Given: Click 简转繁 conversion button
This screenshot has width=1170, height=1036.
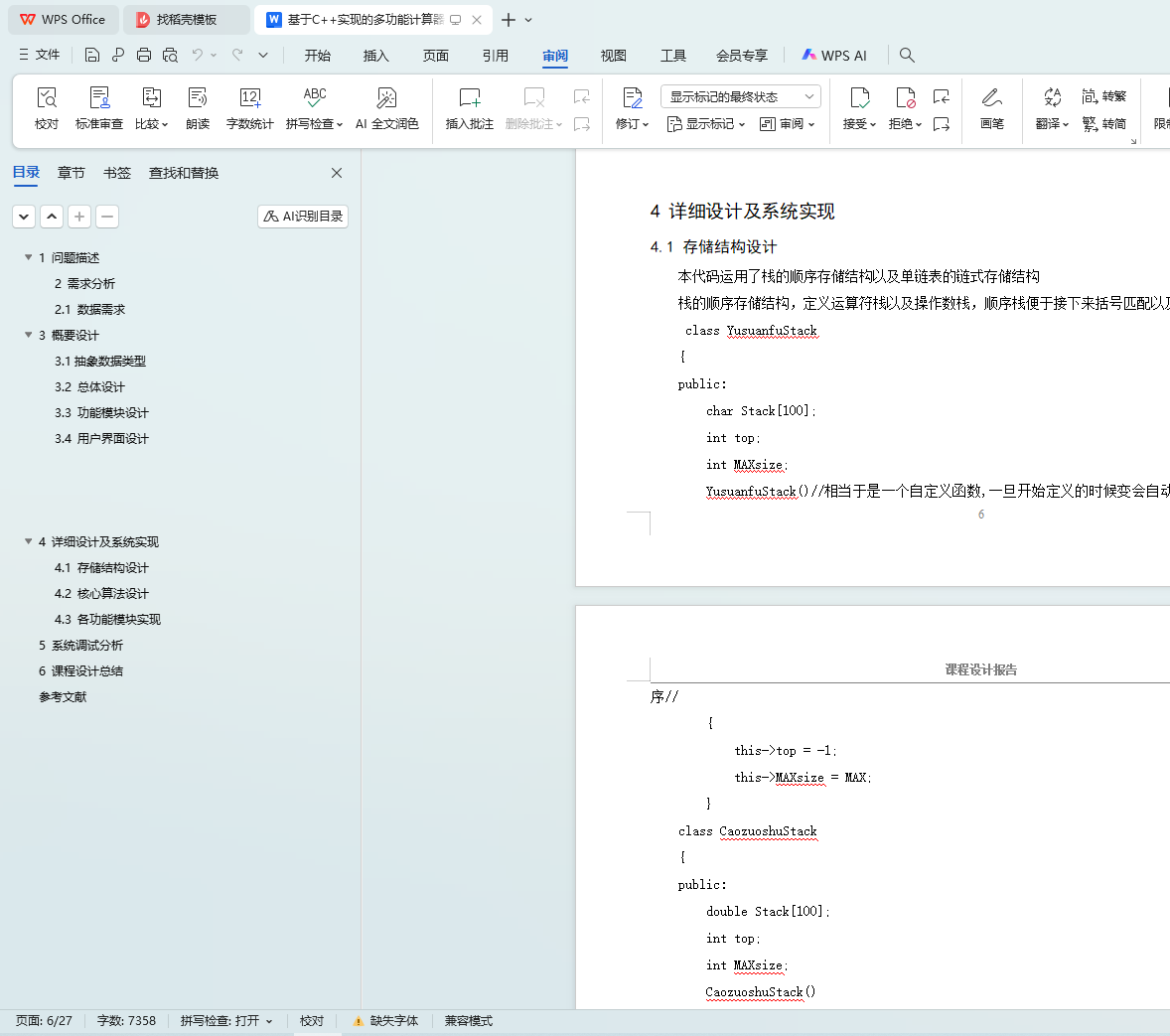Looking at the screenshot, I should 1103,96.
